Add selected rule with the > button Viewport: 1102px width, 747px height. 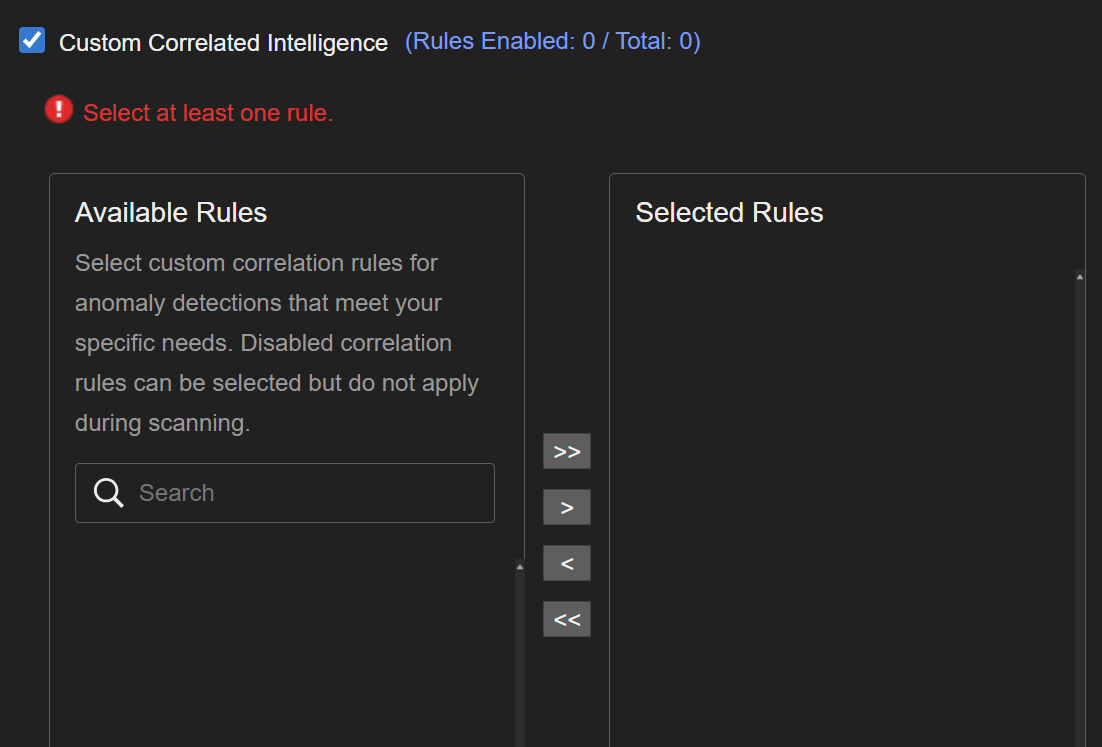click(567, 507)
